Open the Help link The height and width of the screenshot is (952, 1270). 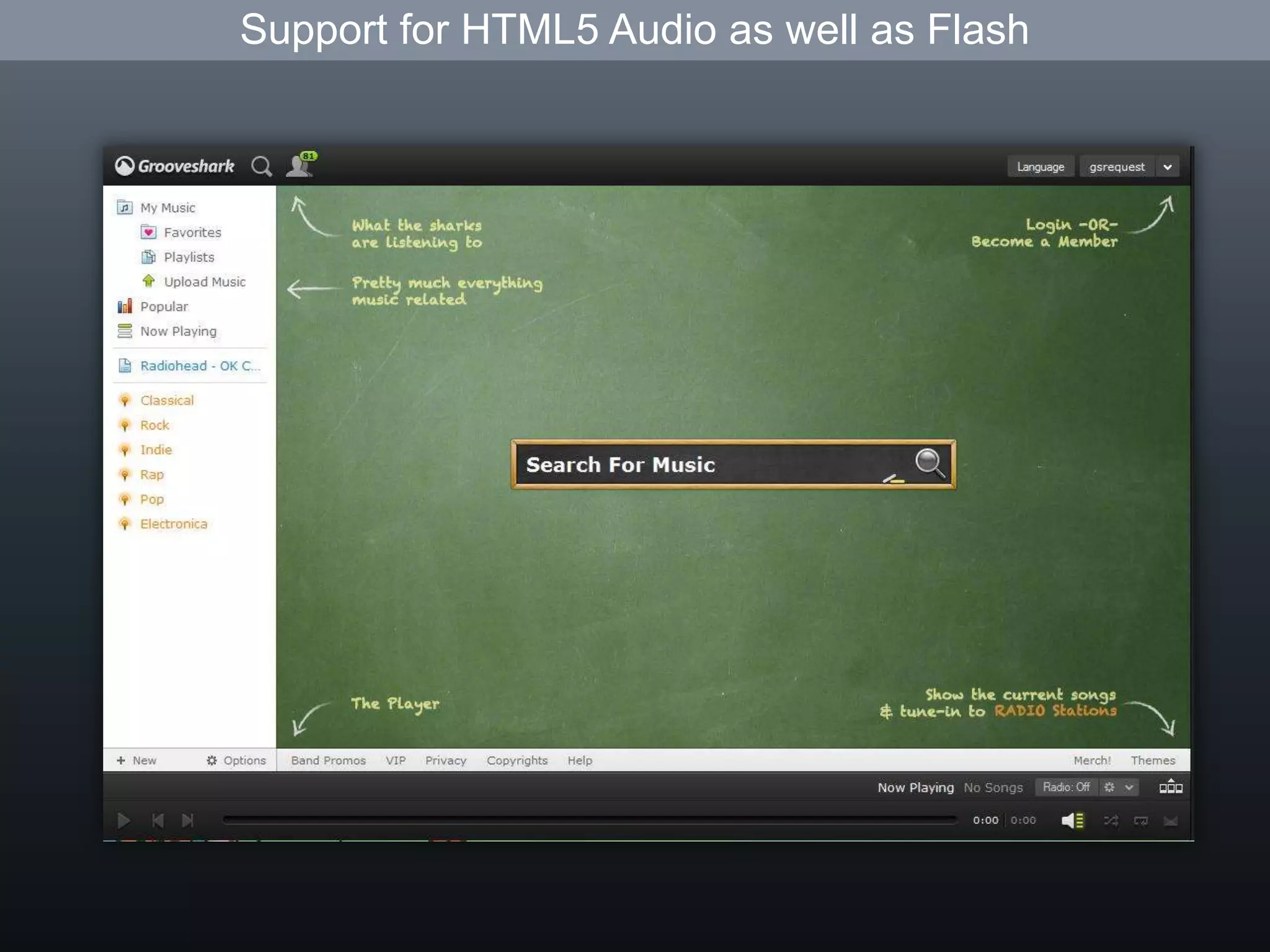pos(580,760)
